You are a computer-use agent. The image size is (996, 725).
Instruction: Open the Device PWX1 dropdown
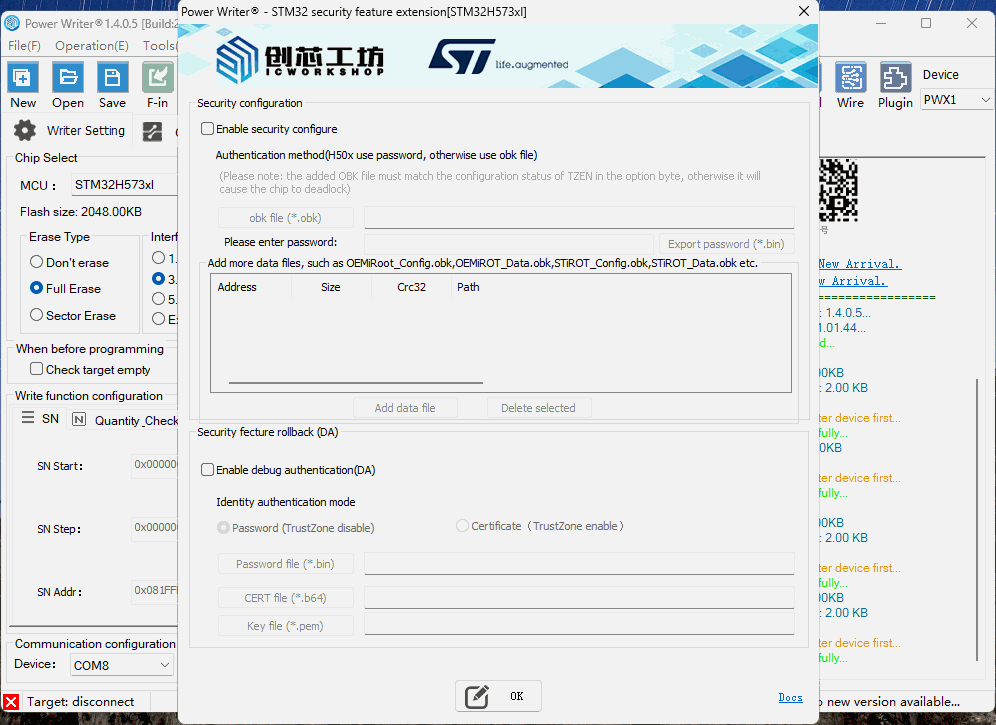(956, 100)
